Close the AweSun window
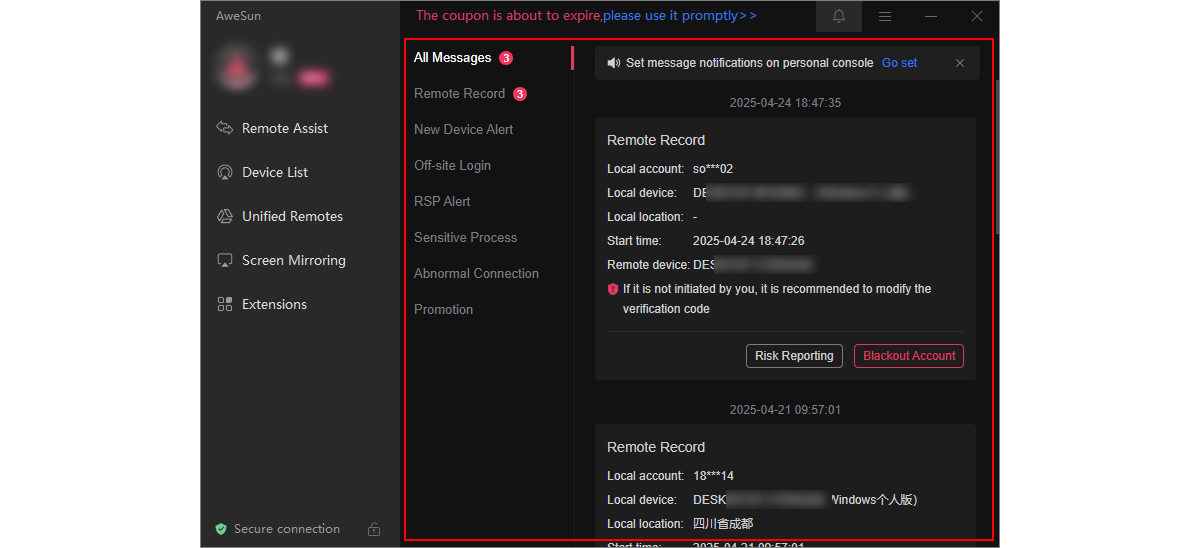Screen dimensions: 1200x548 click(x=977, y=16)
